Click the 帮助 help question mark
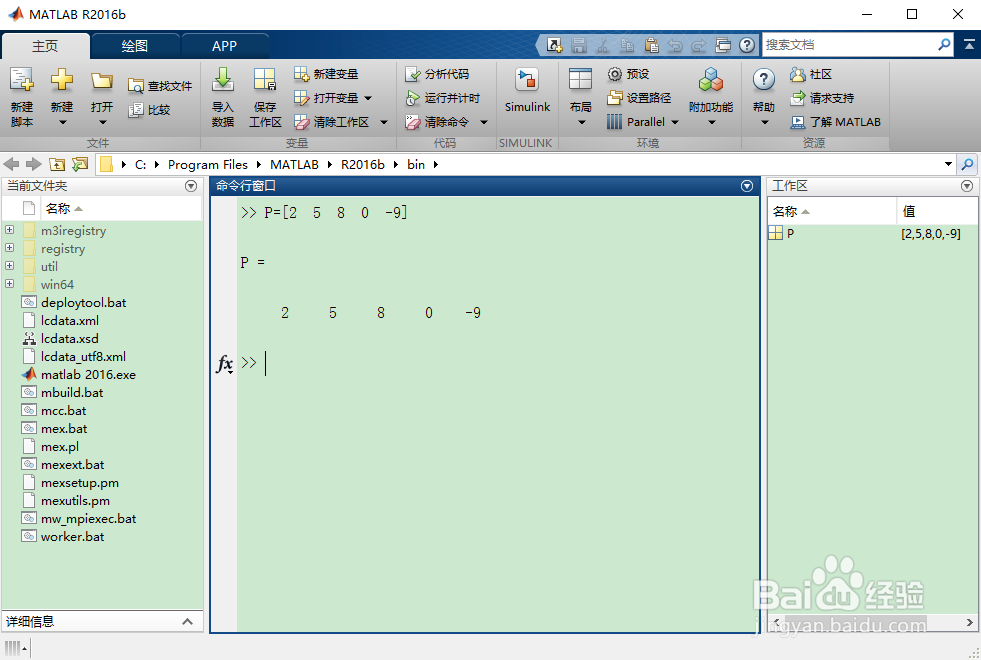Viewport: 981px width, 660px height. pyautogui.click(x=764, y=80)
